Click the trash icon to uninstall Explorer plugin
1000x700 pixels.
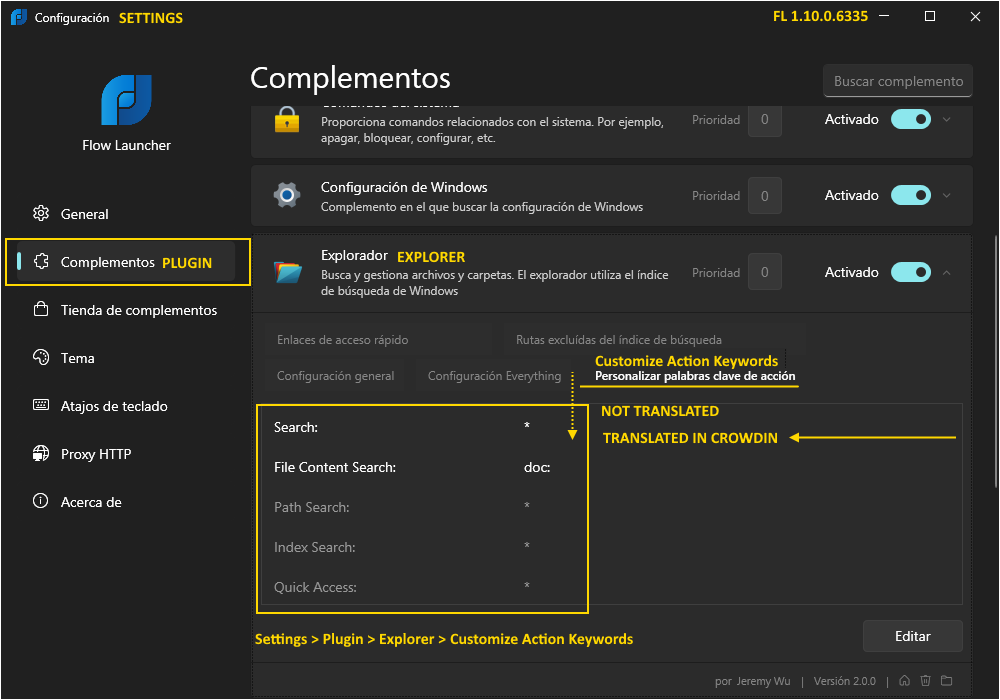coord(926,681)
